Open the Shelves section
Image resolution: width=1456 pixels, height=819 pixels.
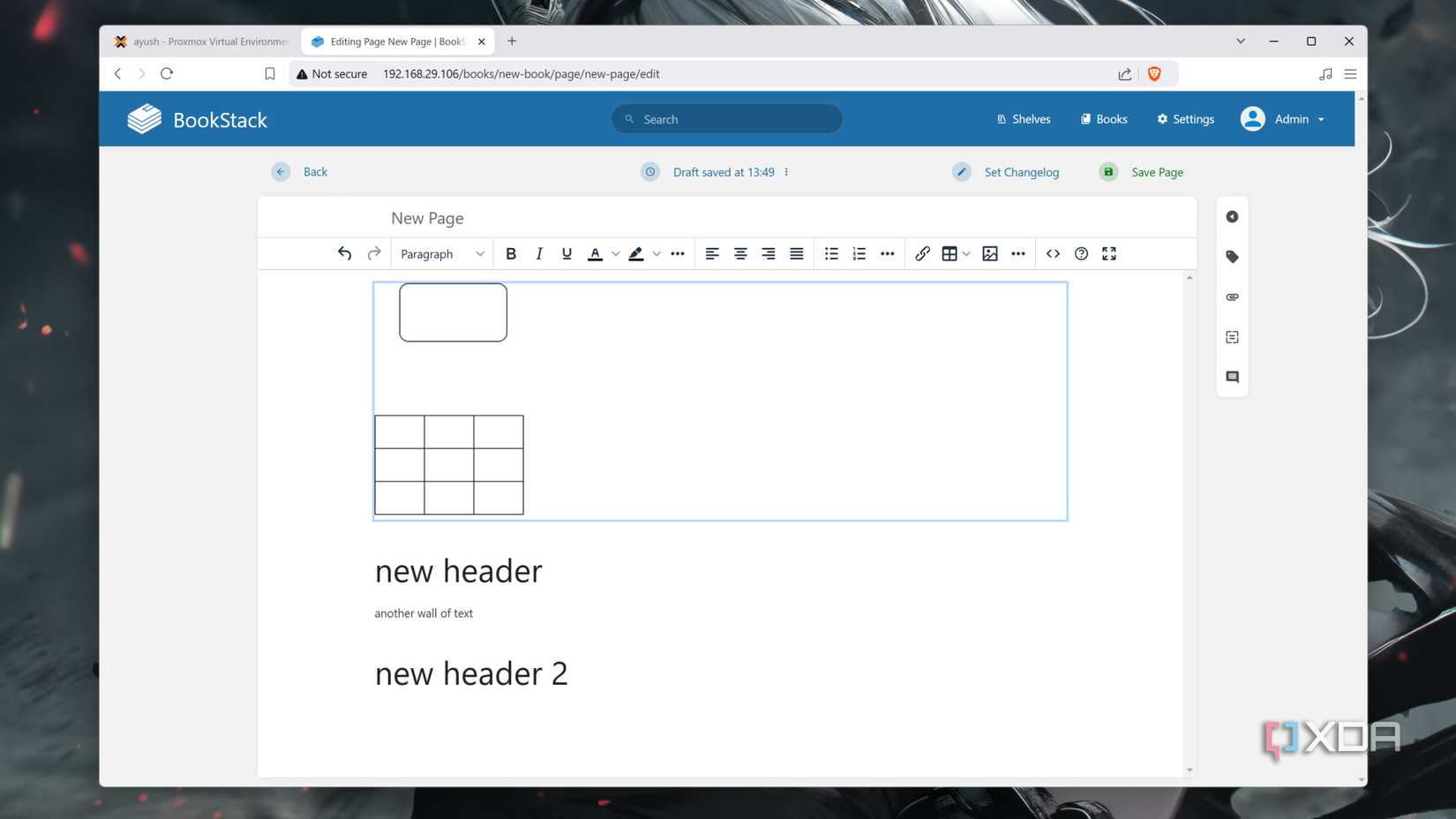coord(1023,118)
